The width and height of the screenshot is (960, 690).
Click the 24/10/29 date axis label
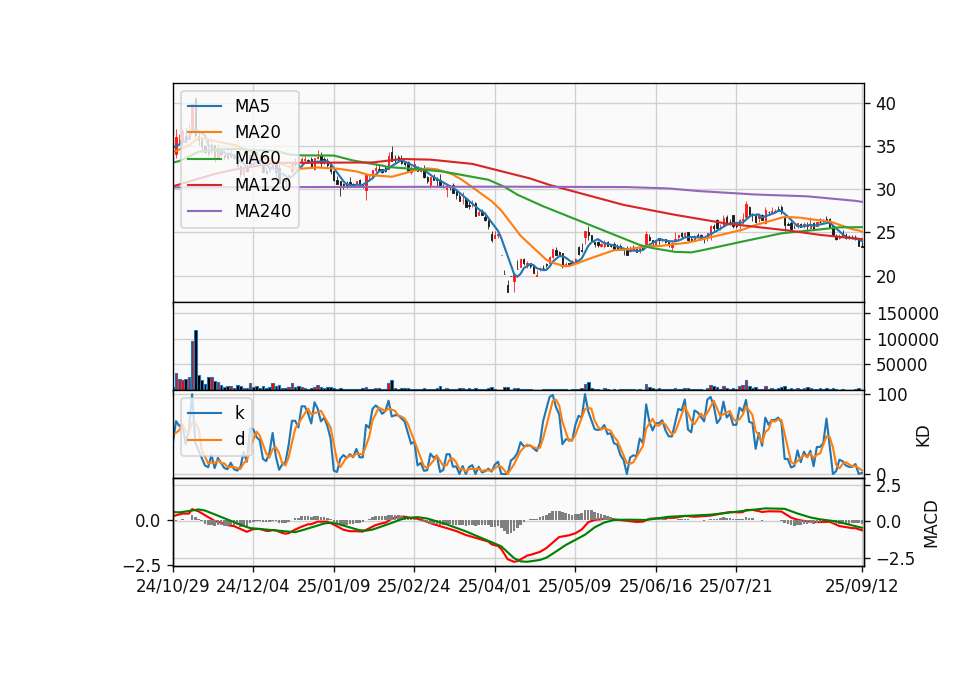(173, 586)
